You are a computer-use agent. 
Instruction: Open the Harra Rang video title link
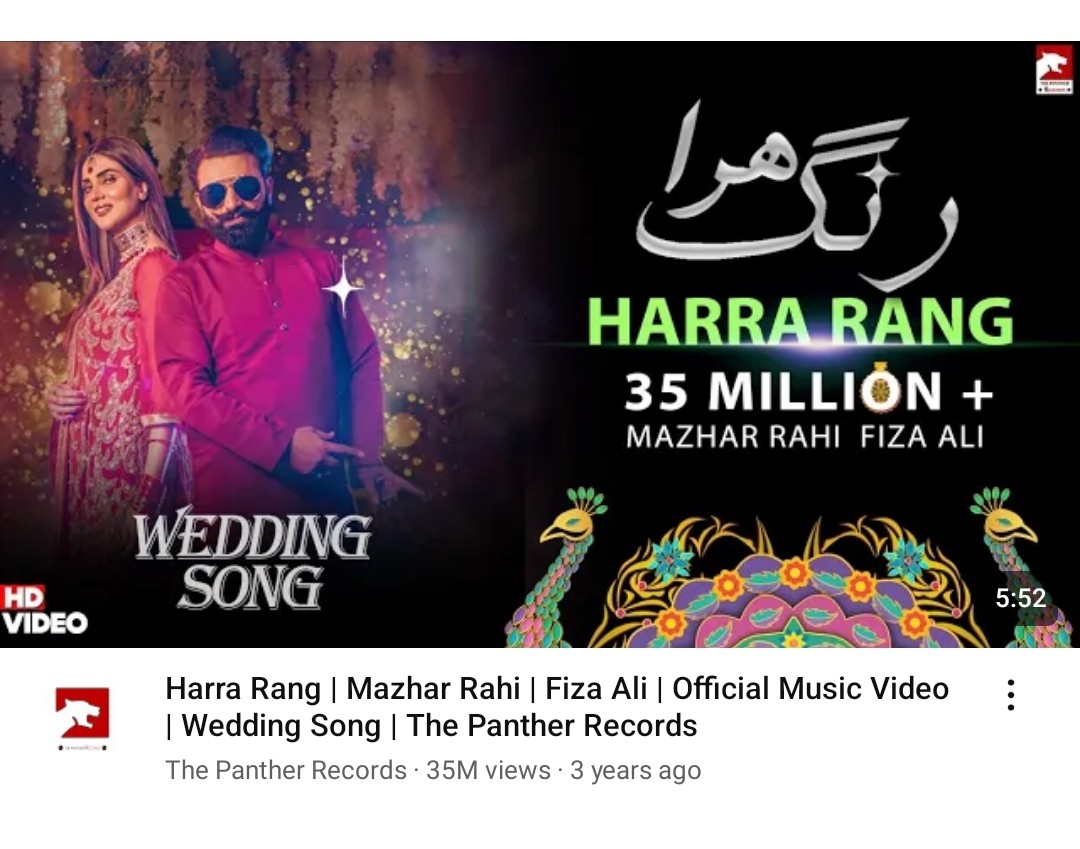(x=557, y=707)
